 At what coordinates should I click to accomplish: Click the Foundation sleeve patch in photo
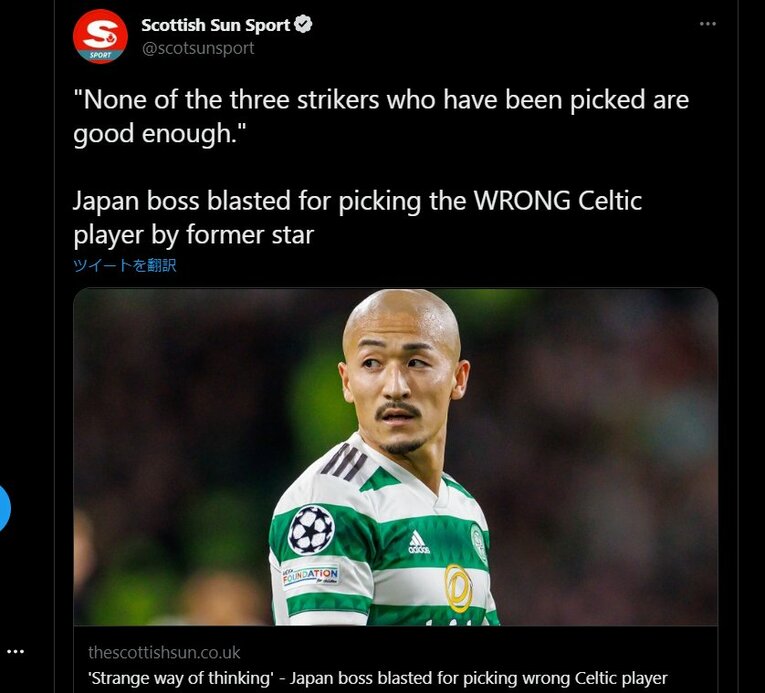point(311,576)
